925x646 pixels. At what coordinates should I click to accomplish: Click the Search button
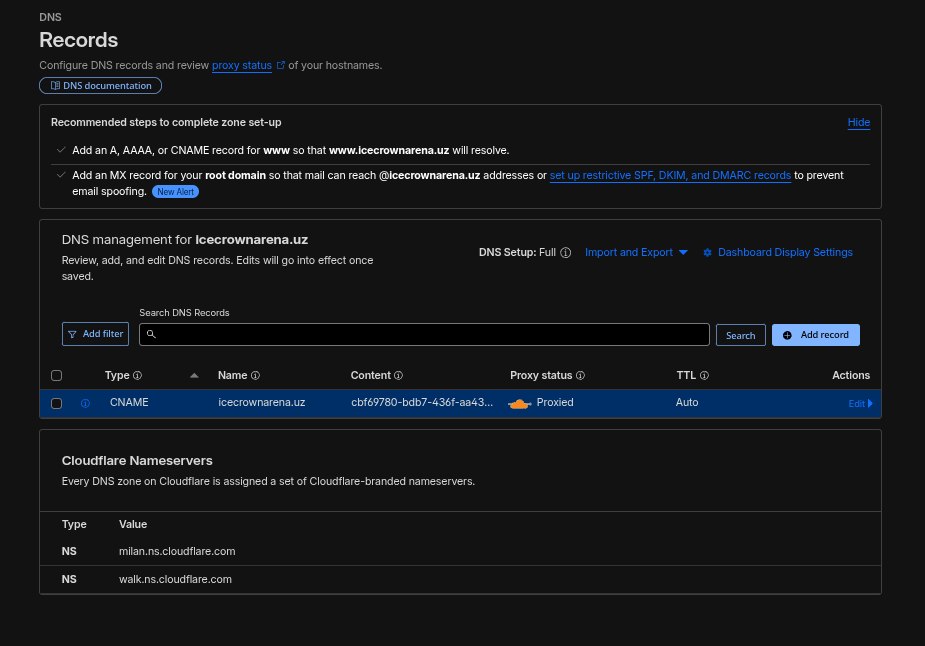[740, 335]
